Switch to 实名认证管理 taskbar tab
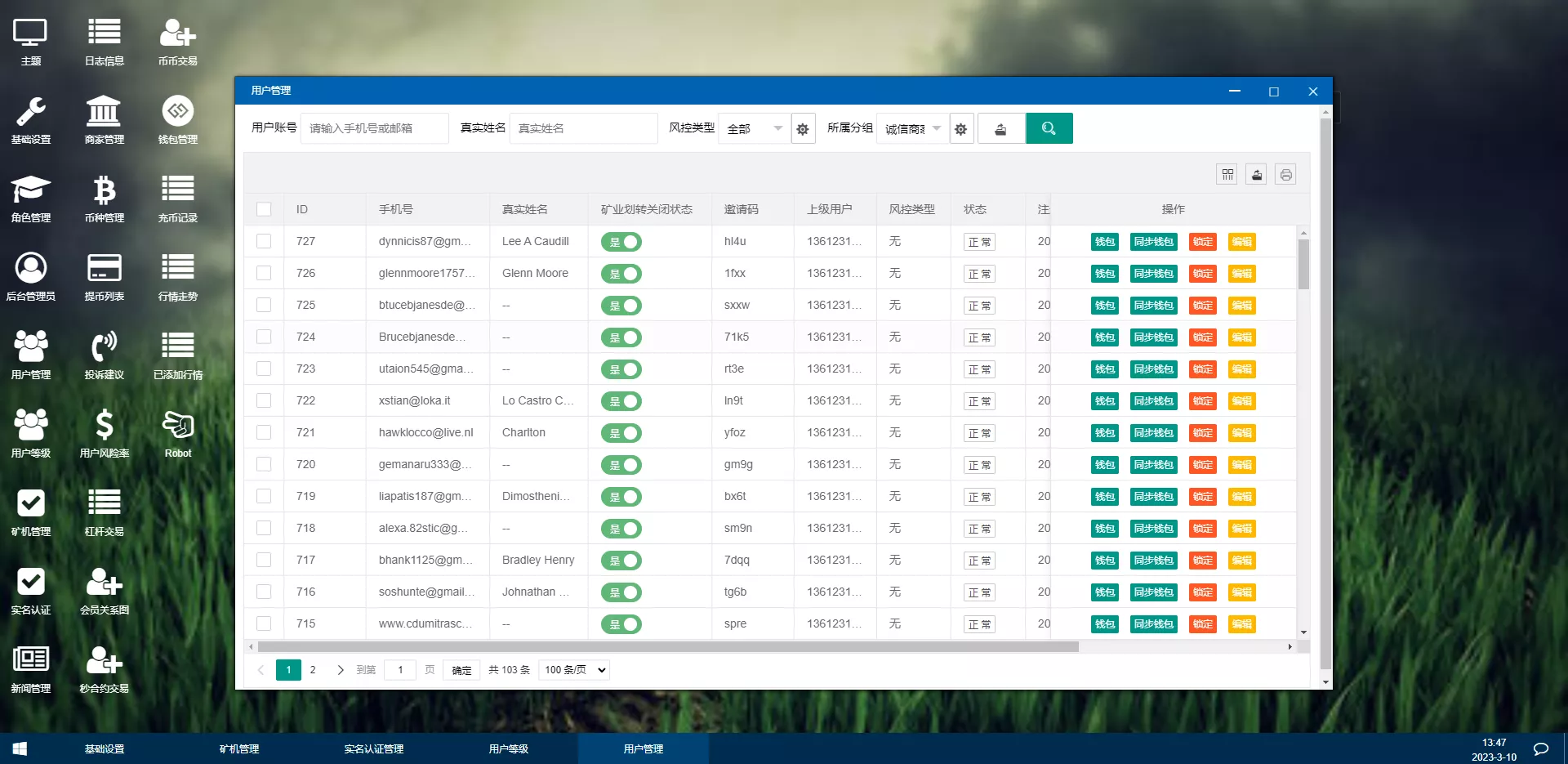 (373, 748)
